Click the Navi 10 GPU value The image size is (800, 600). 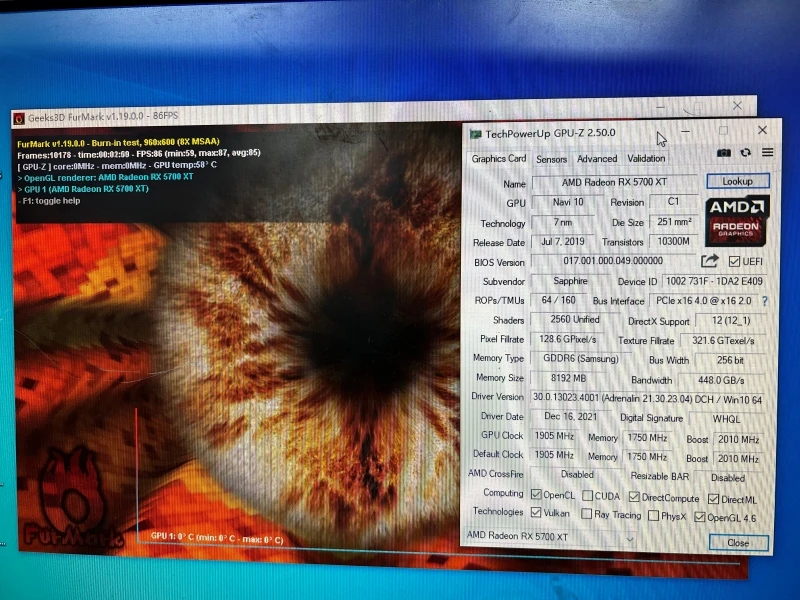pyautogui.click(x=568, y=202)
